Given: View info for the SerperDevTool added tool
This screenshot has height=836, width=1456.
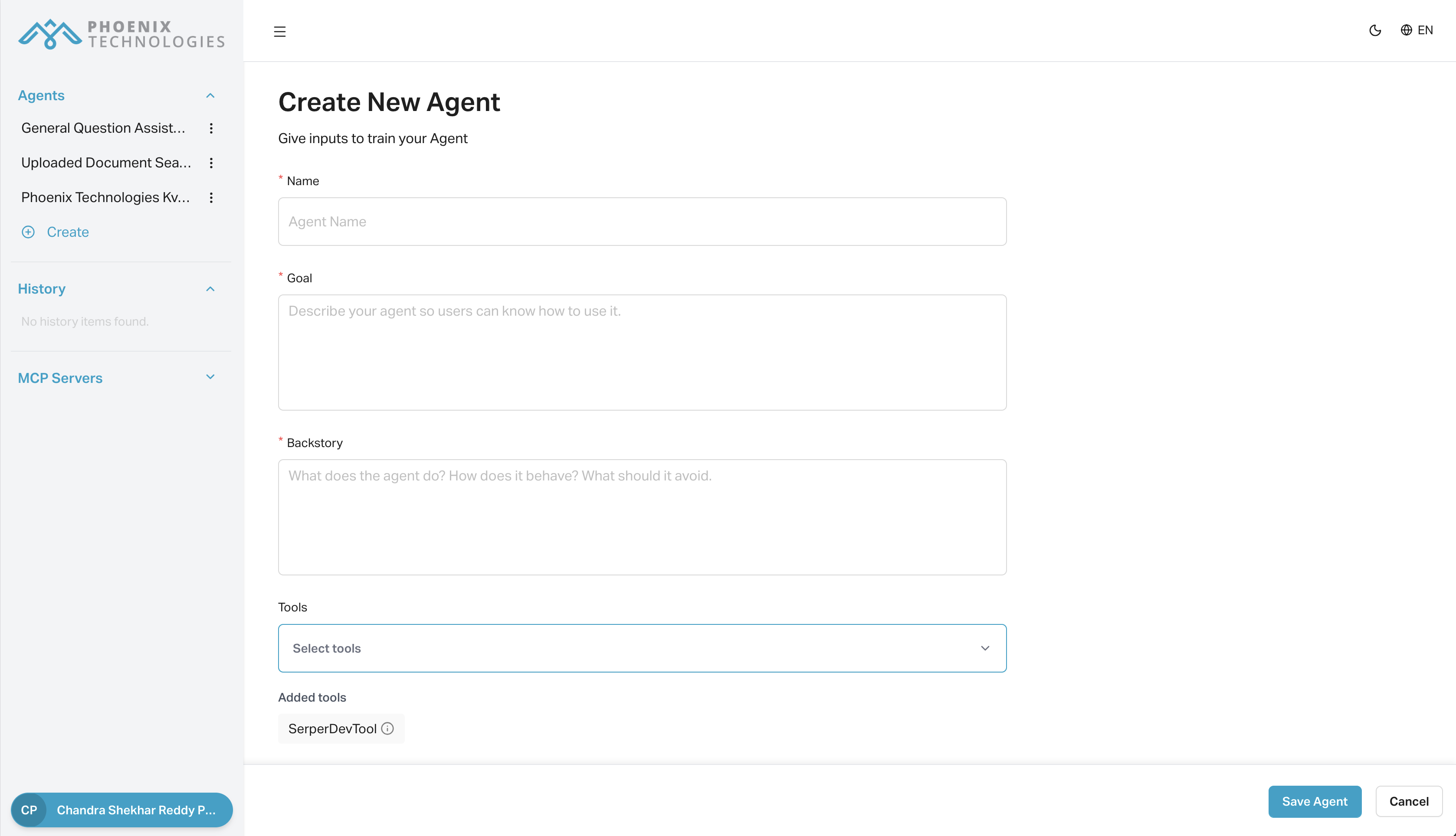Looking at the screenshot, I should tap(388, 728).
